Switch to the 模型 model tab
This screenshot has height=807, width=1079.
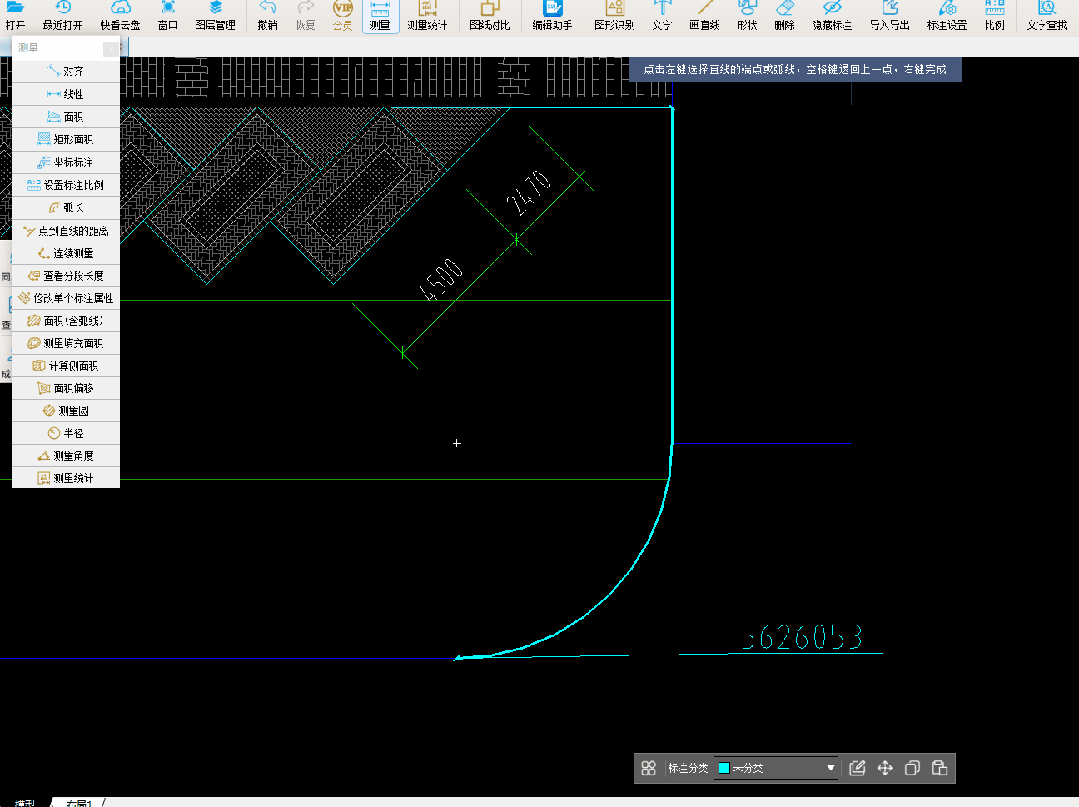click(x=25, y=802)
